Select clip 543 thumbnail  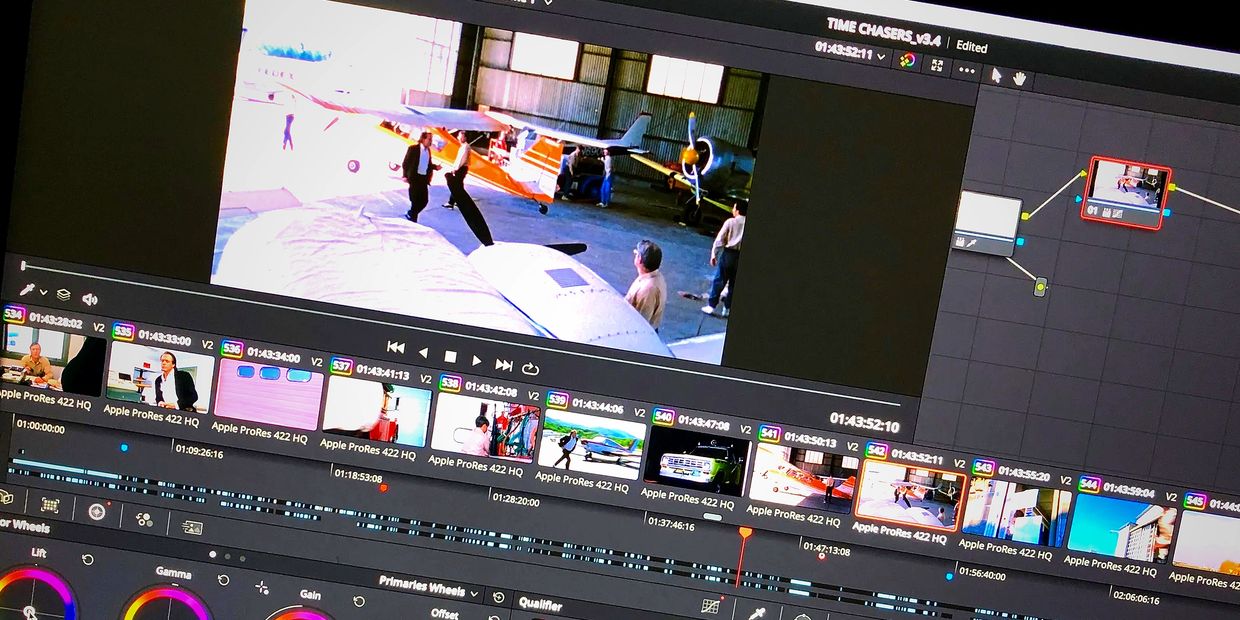1016,512
